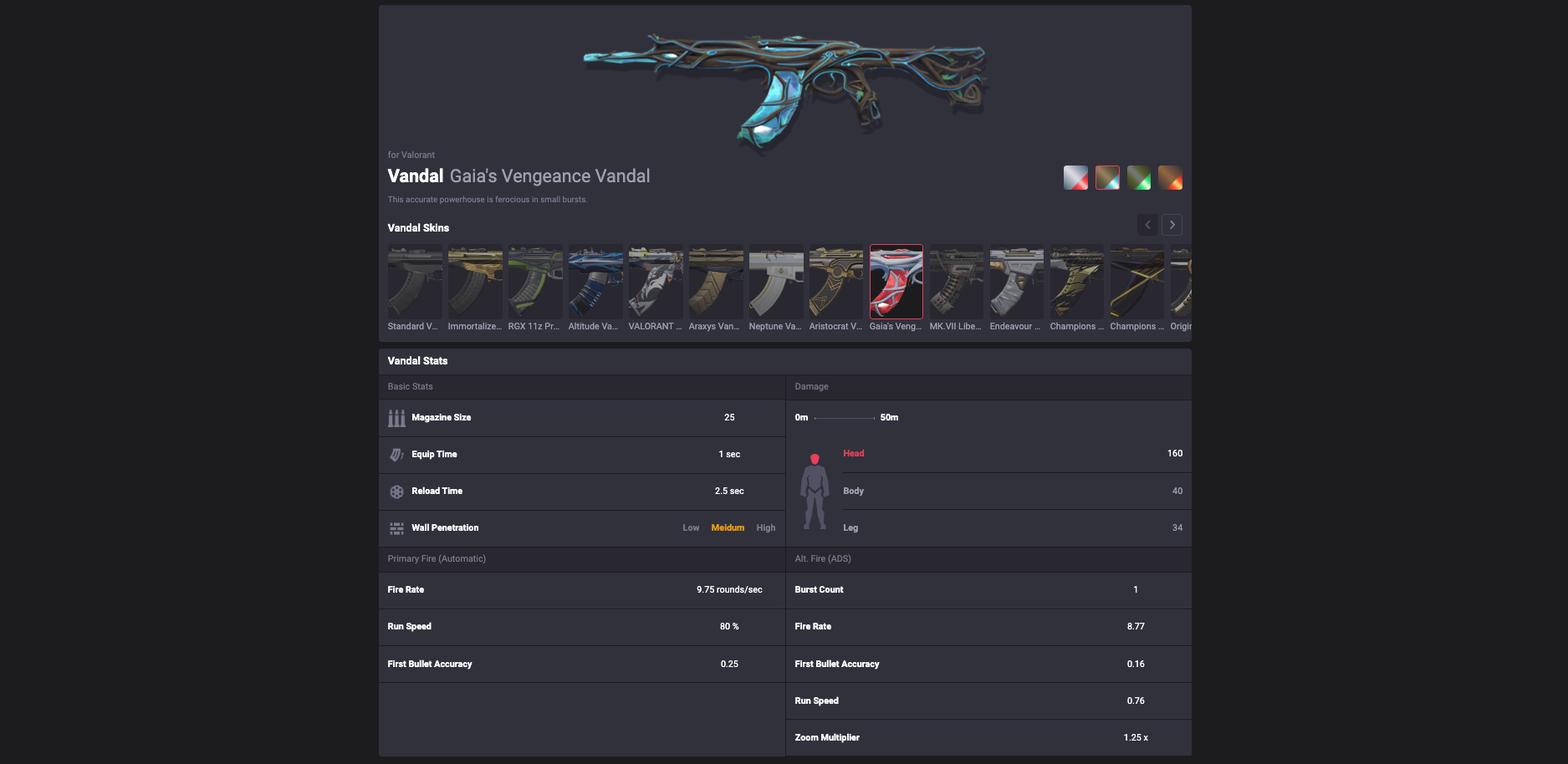Go to next Vandal skins with right chevron
Image resolution: width=1568 pixels, height=764 pixels.
(x=1172, y=225)
